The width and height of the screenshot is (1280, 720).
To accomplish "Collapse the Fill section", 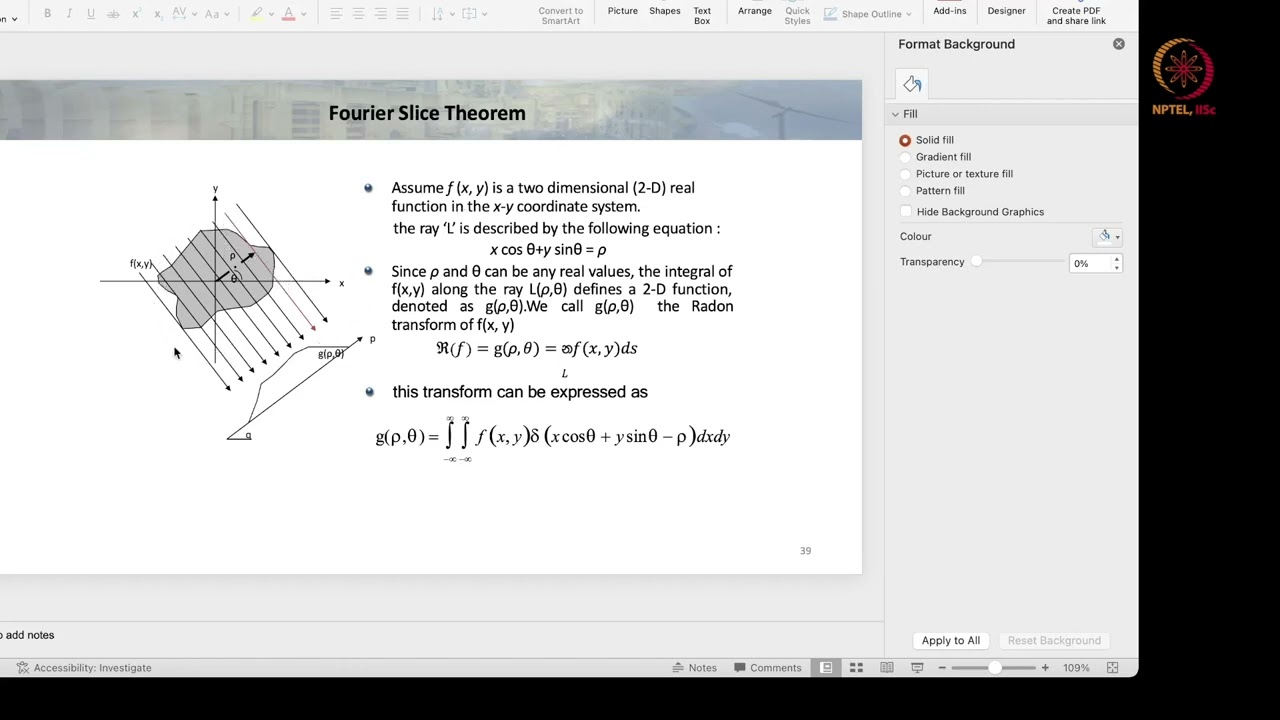I will coord(896,114).
